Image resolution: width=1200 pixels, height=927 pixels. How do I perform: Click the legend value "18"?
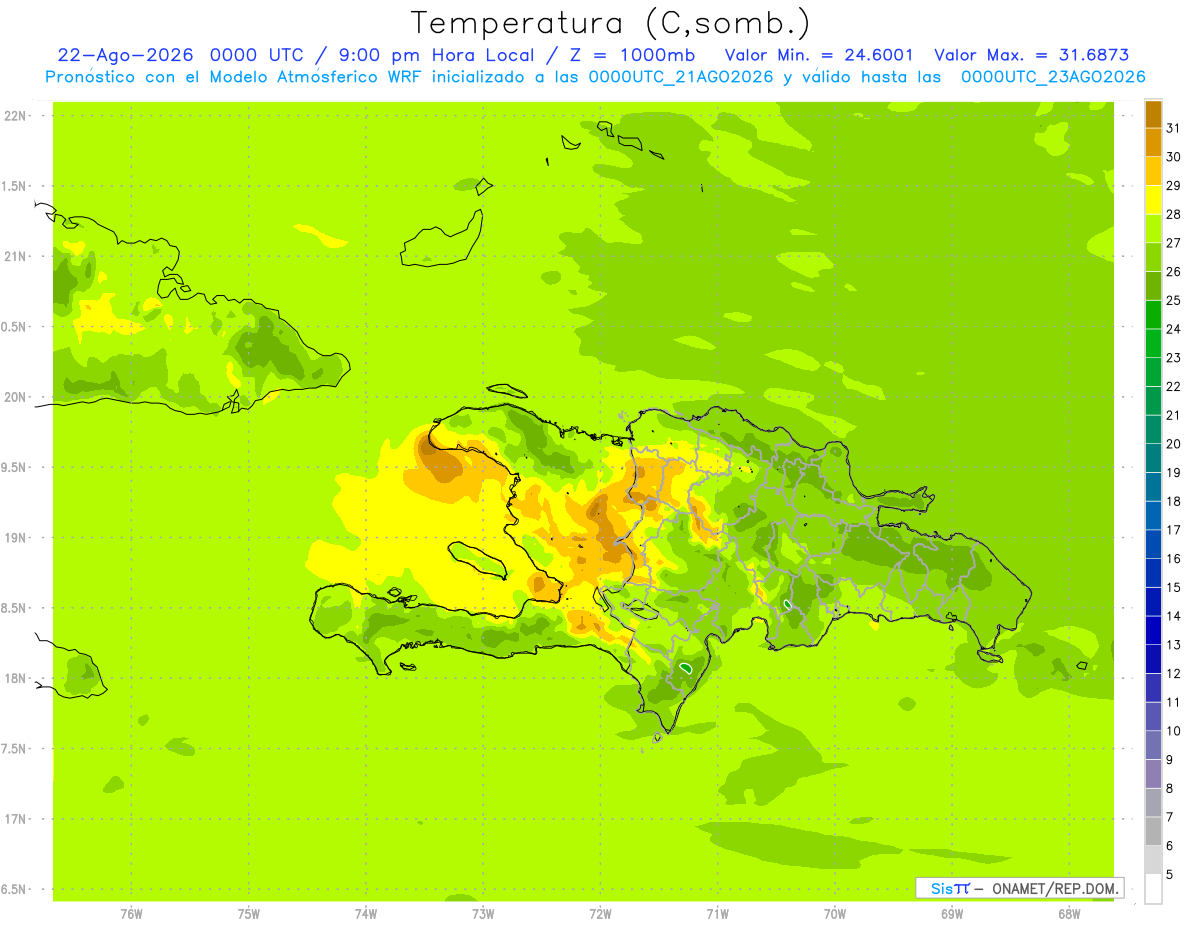(1174, 501)
